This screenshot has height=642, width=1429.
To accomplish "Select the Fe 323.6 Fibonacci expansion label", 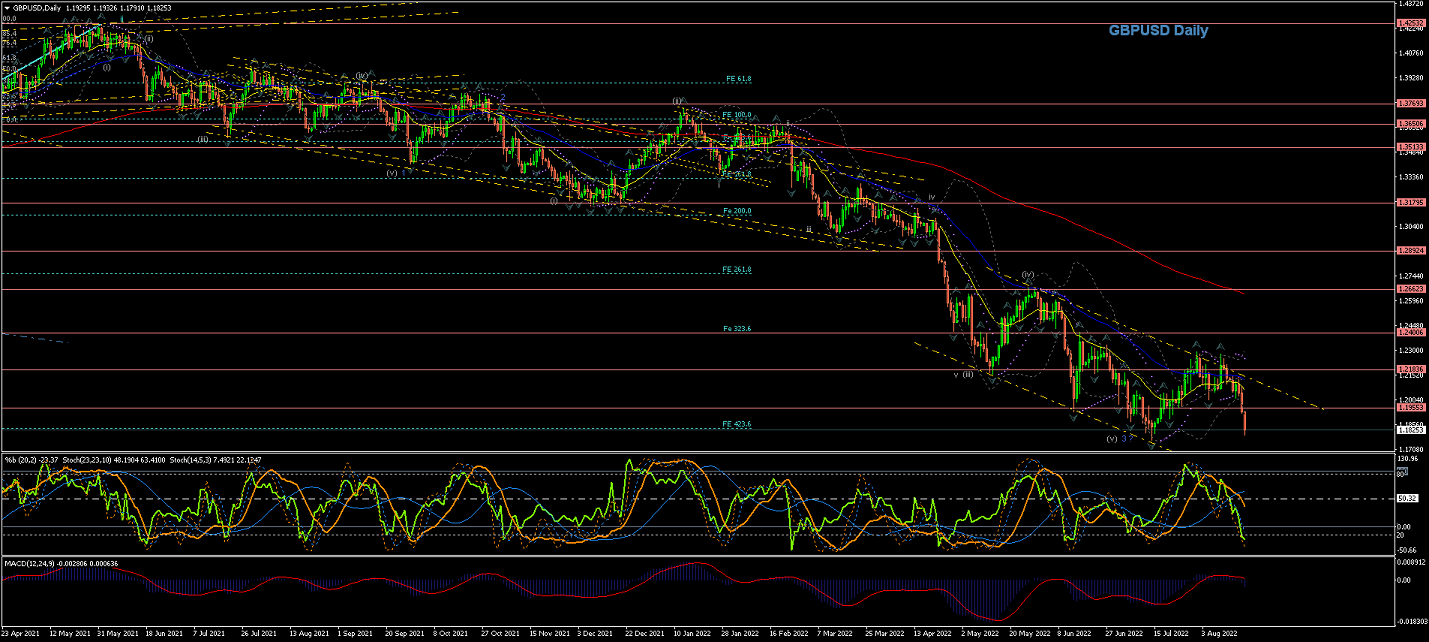I will (737, 328).
